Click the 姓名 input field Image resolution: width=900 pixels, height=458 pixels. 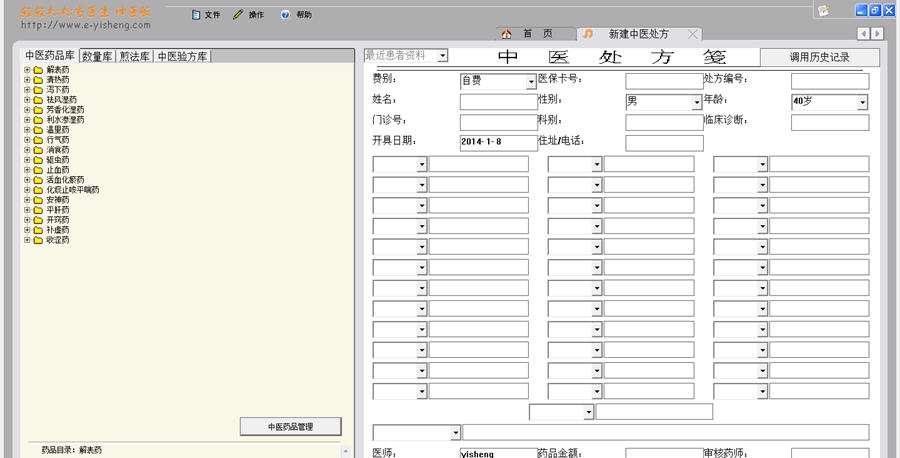pyautogui.click(x=499, y=102)
